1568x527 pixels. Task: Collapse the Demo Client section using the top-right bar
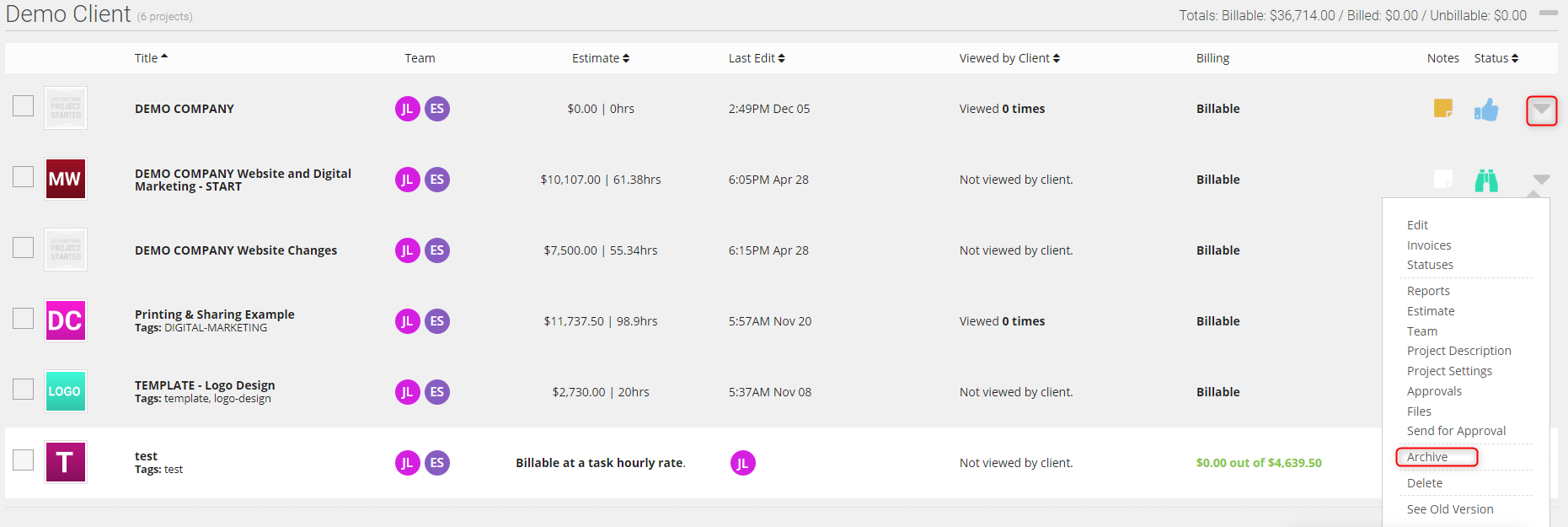(x=1548, y=13)
